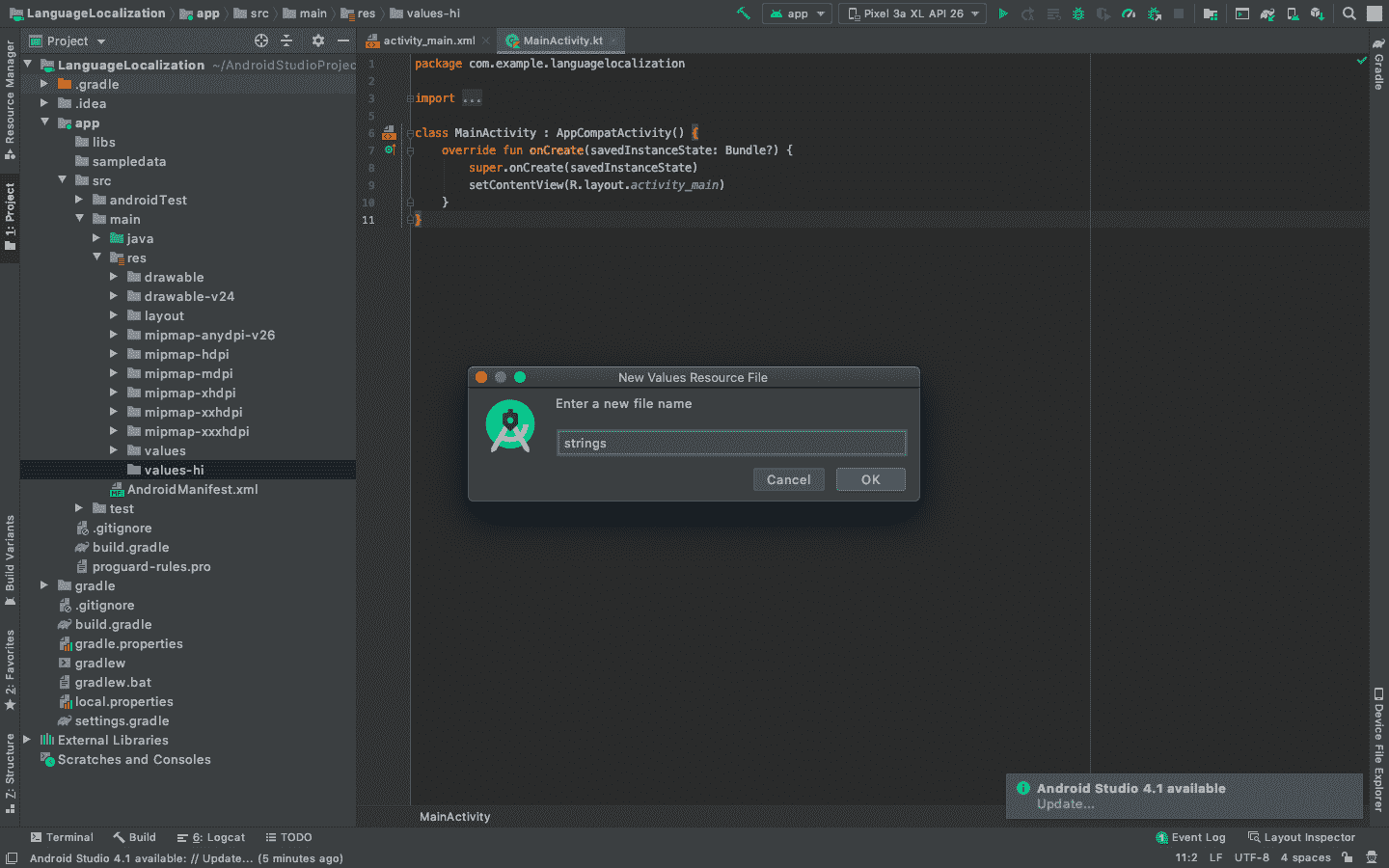
Task: Collapse all nodes in Project tree
Action: (286, 41)
